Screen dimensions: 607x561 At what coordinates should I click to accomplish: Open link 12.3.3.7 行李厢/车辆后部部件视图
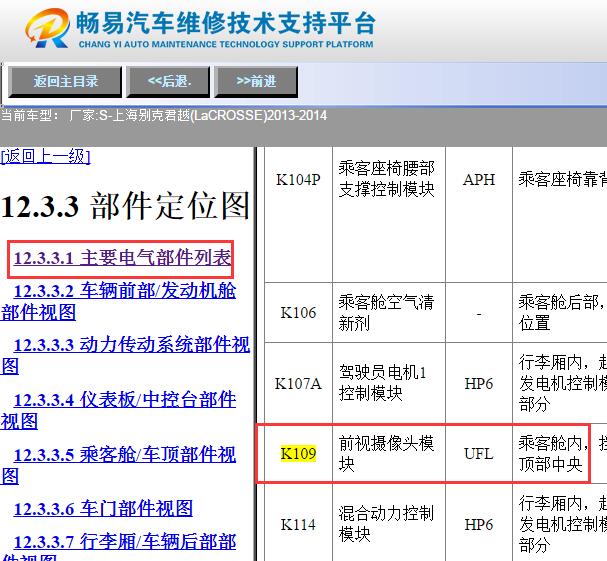[118, 547]
